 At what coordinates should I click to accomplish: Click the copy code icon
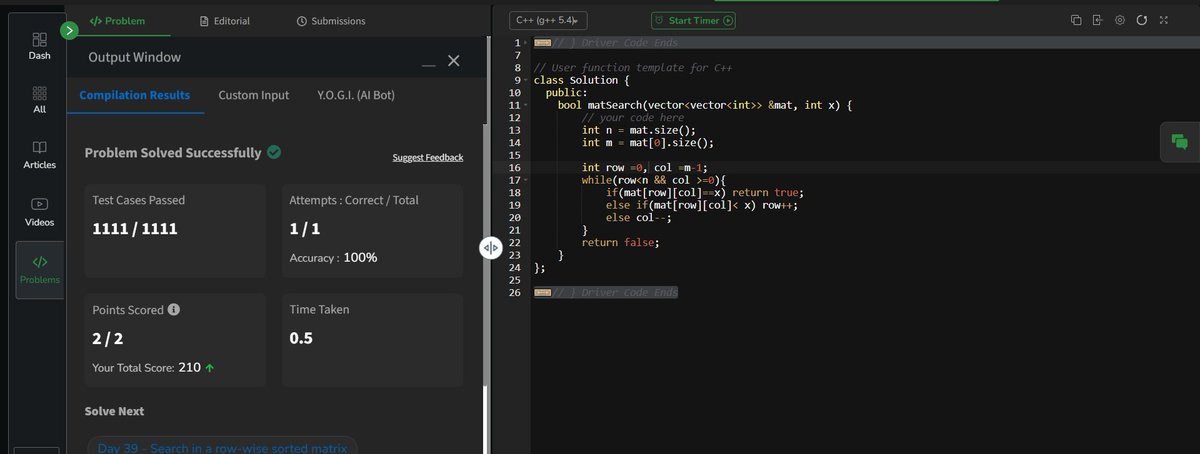[x=1075, y=20]
